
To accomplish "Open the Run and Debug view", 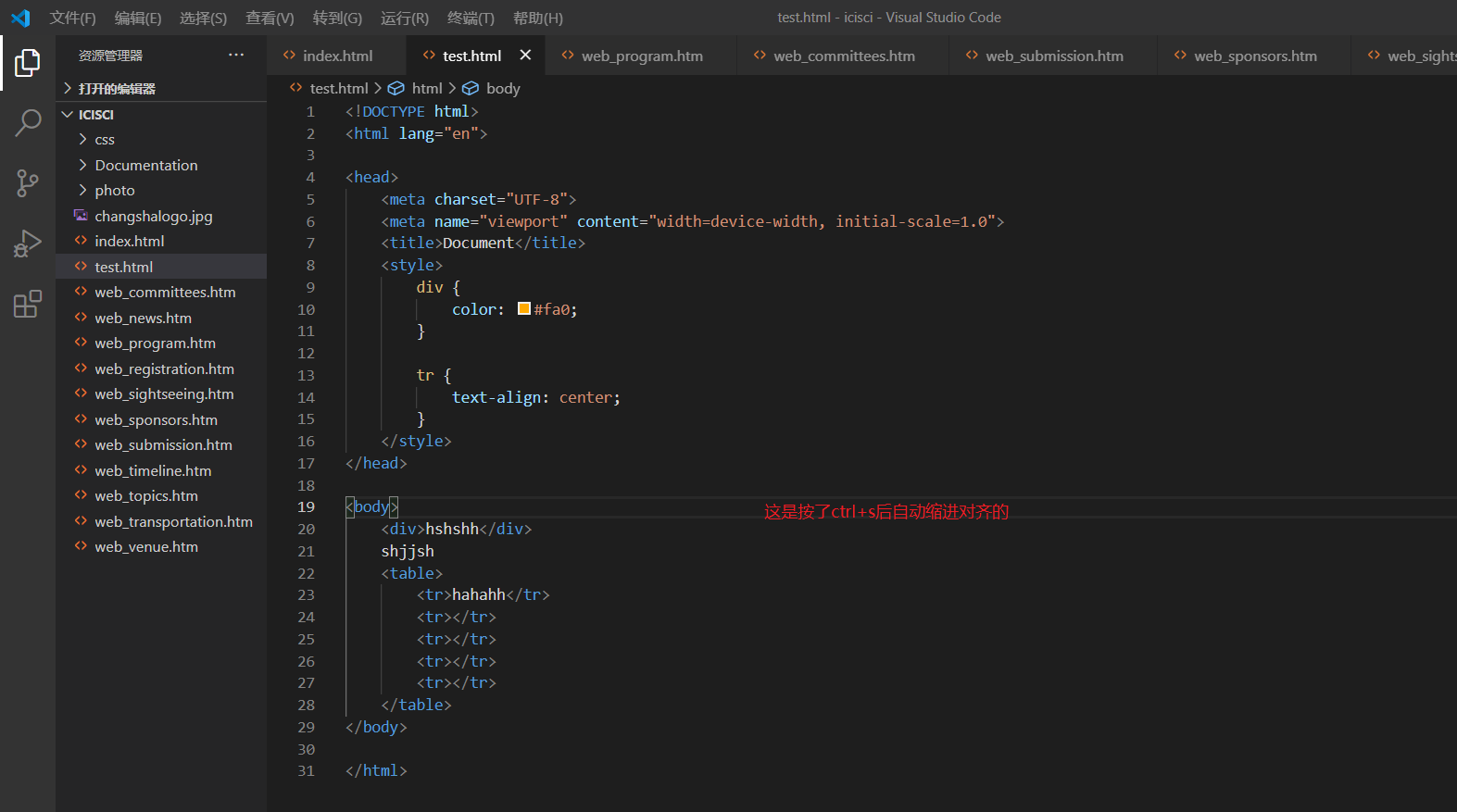I will tap(28, 244).
